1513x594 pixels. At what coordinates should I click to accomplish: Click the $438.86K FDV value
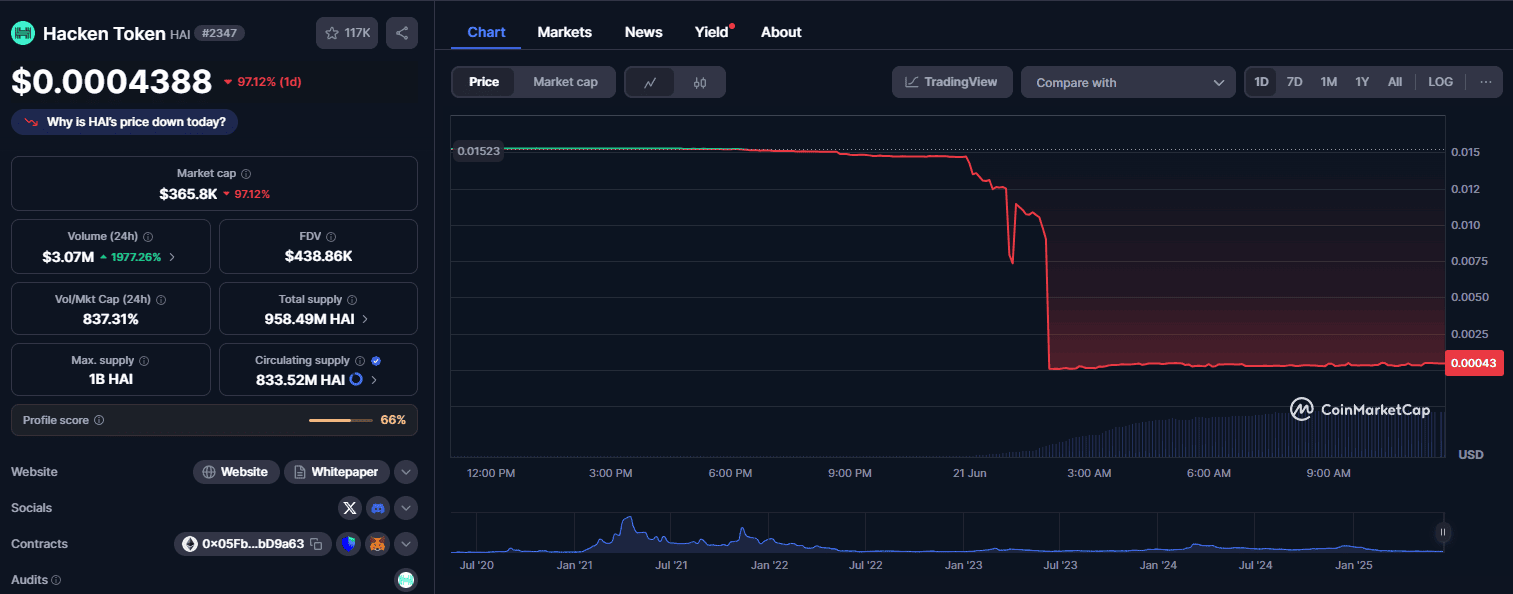318,256
